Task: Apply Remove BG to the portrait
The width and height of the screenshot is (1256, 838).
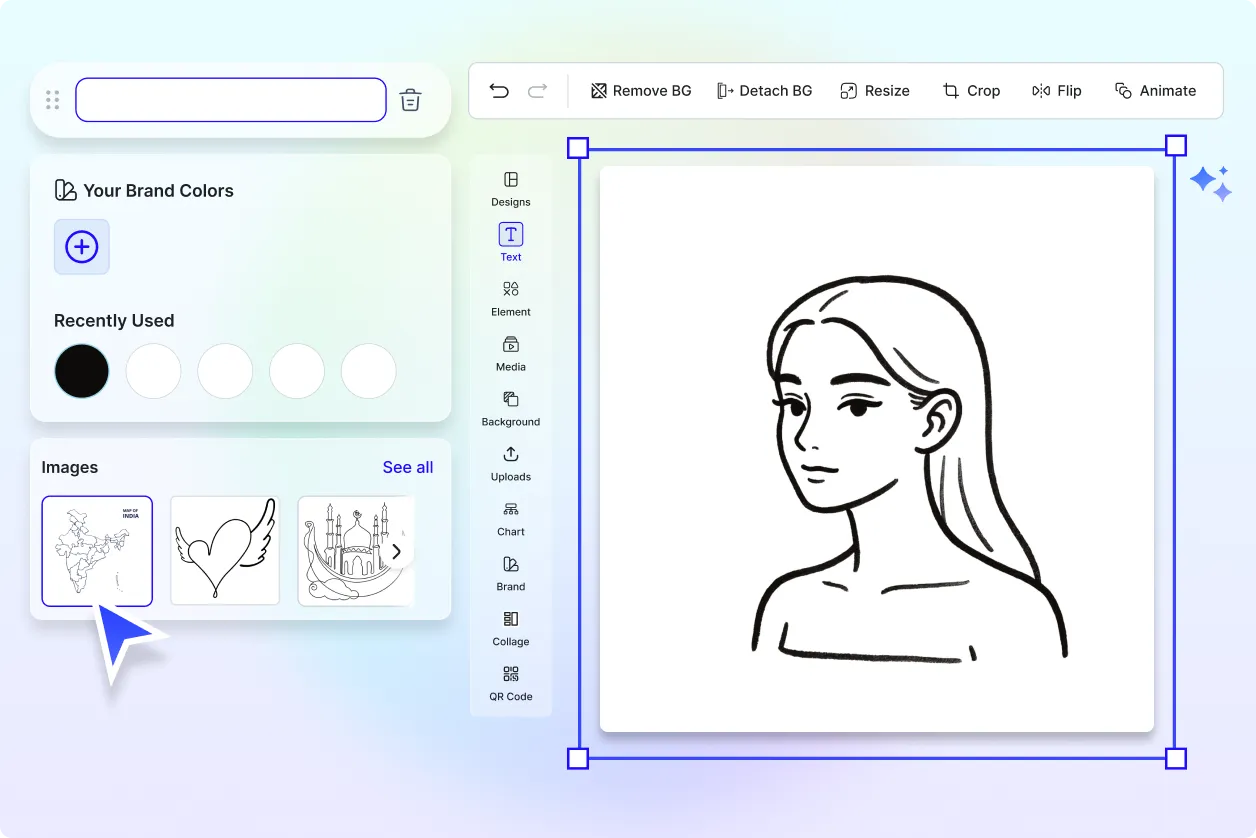Action: 640,90
